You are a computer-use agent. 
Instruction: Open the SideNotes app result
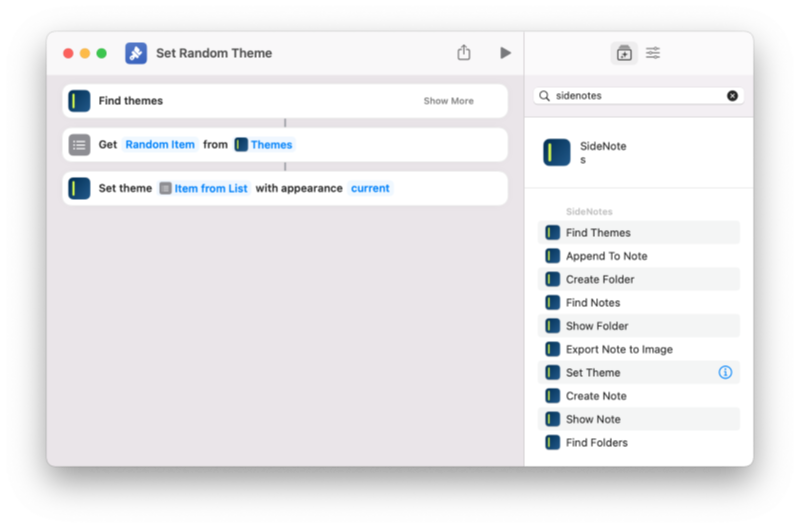click(x=638, y=153)
